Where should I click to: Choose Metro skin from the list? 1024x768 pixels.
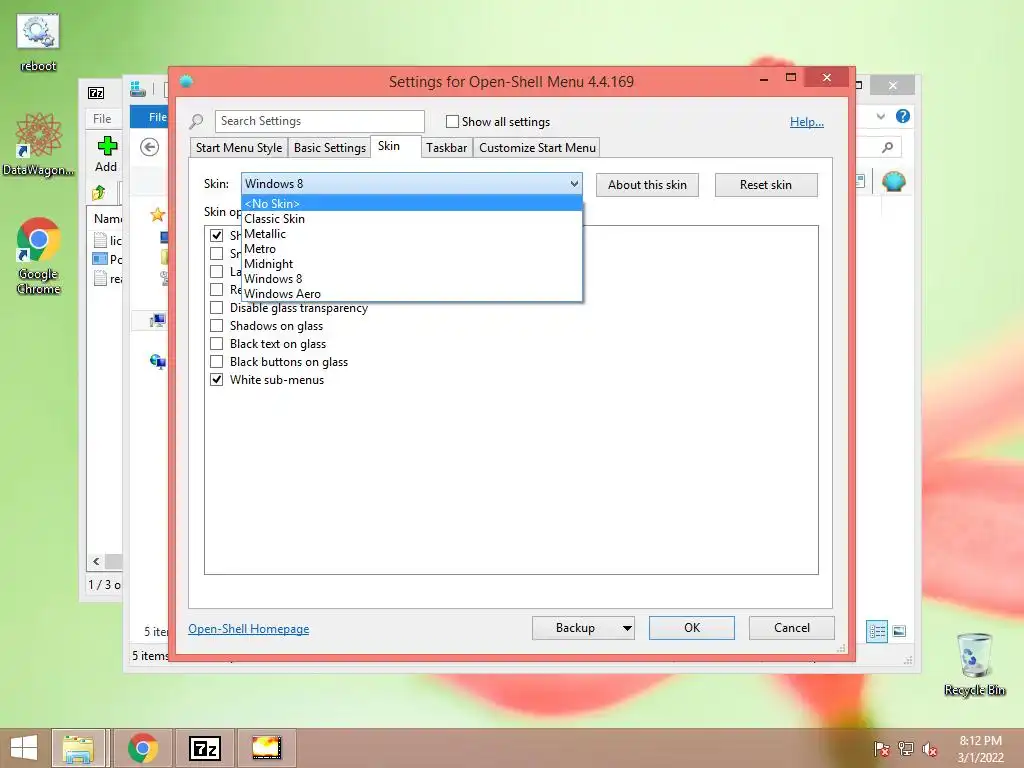(x=411, y=249)
